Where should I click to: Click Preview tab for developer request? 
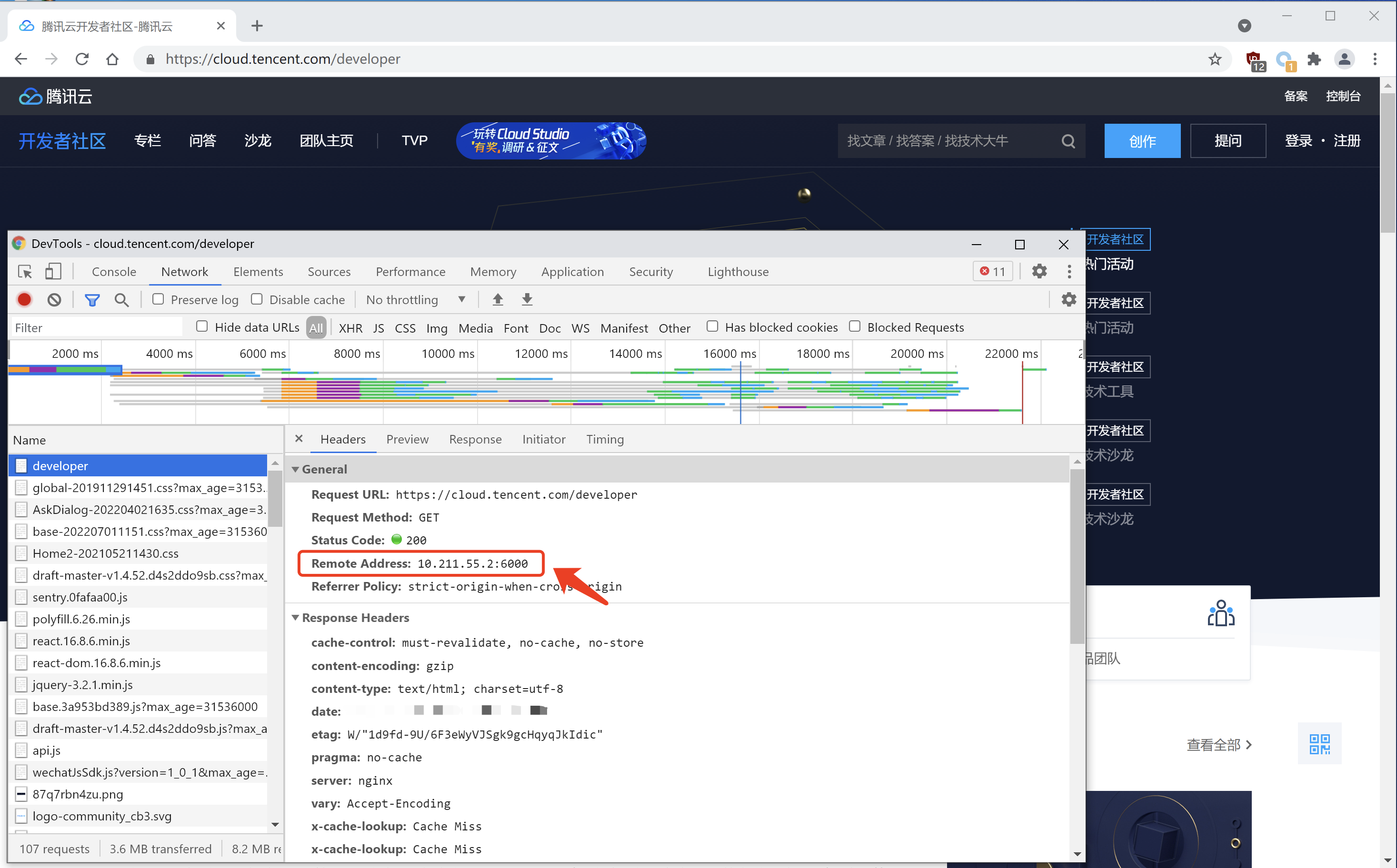tap(407, 439)
